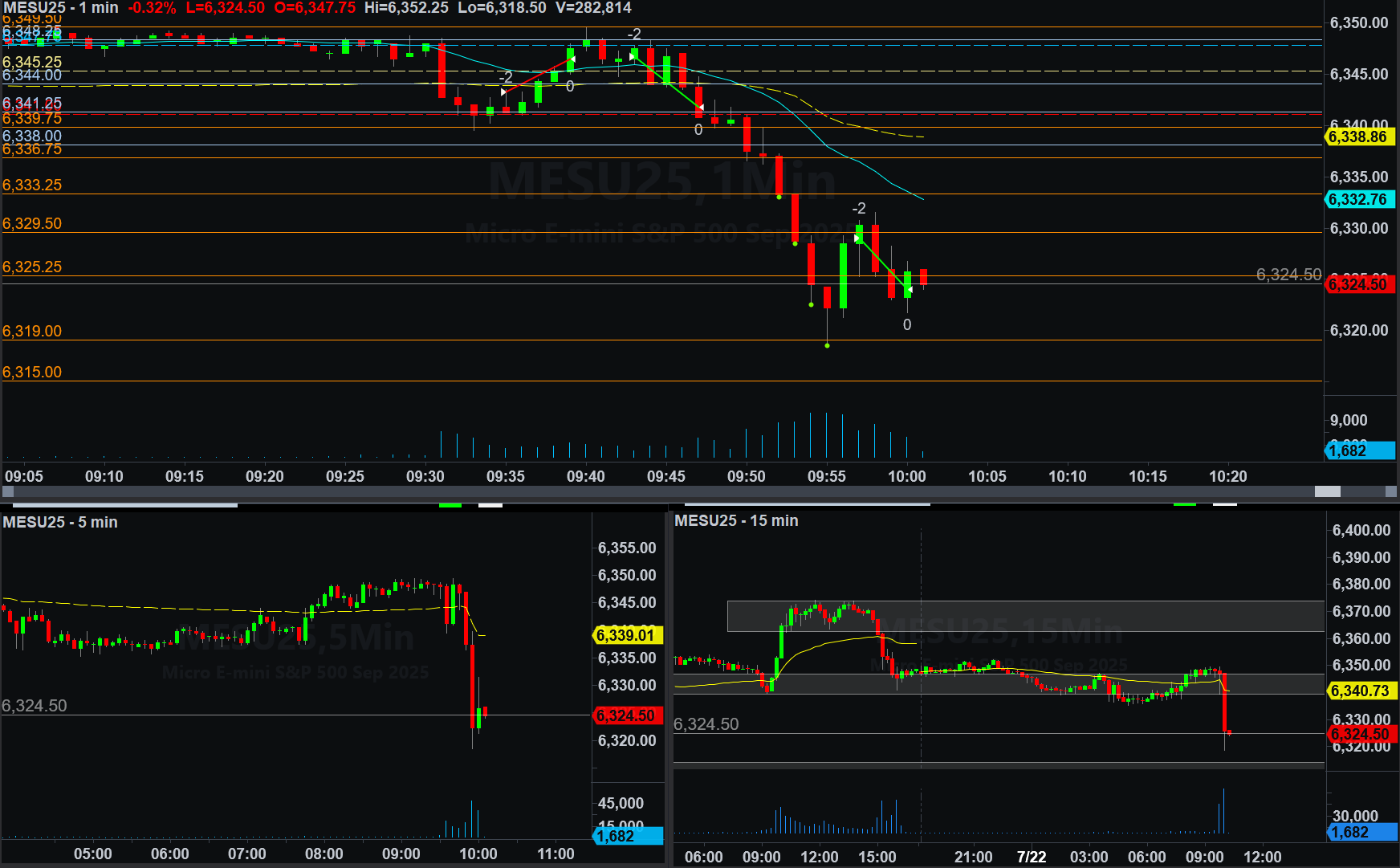Click the horizontal scrollbar thumb under the 1 min chart
Screen dimensions: 1400x868
[x=1327, y=491]
